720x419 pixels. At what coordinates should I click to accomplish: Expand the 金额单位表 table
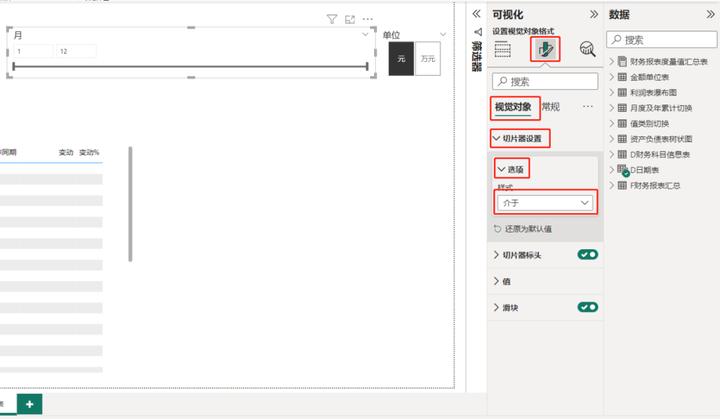612,77
